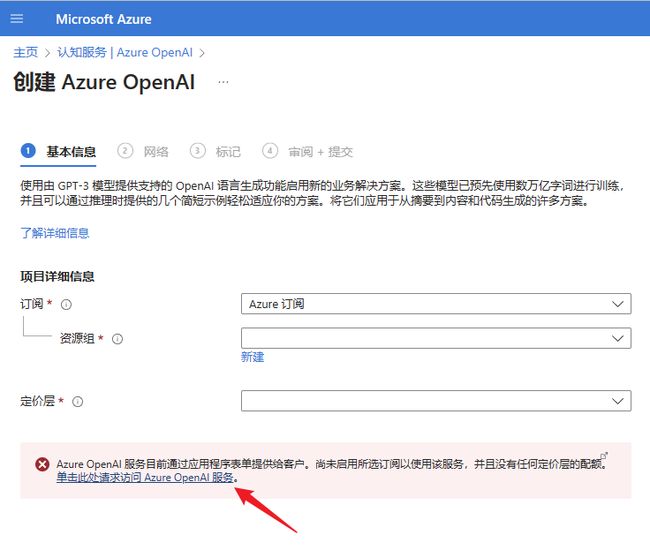650x550 pixels.
Task: Click step 3 circle icon
Action: (x=197, y=150)
